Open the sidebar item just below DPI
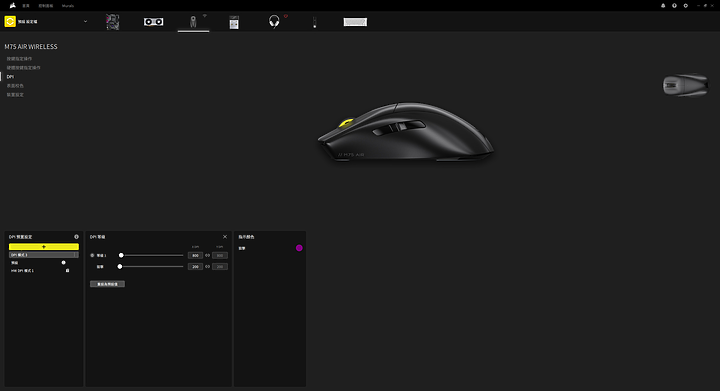The height and width of the screenshot is (391, 720). pyautogui.click(x=15, y=86)
